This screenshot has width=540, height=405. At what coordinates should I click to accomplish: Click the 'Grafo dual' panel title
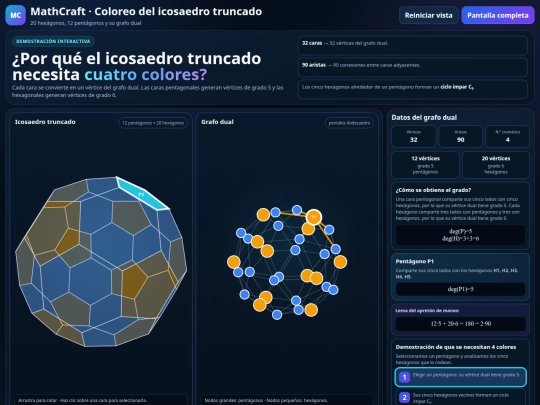217,122
